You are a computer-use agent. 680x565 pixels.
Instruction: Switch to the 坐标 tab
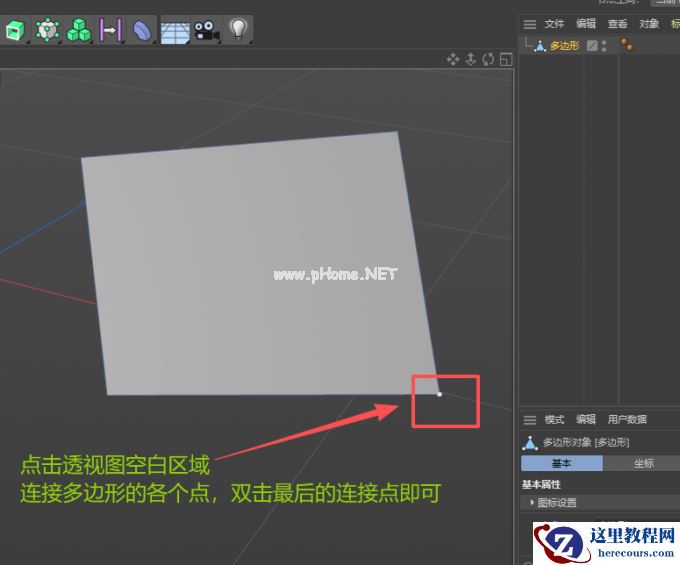pos(642,463)
